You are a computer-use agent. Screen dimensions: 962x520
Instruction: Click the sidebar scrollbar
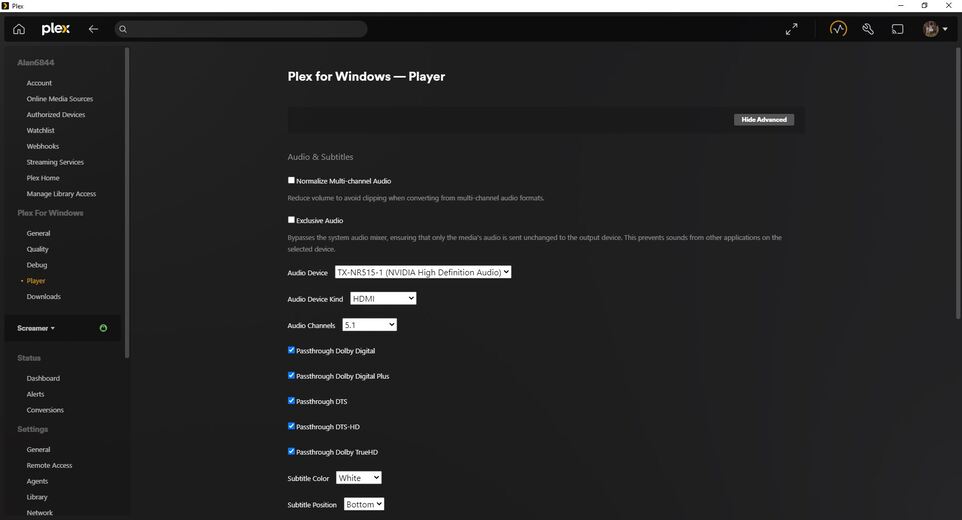click(127, 202)
